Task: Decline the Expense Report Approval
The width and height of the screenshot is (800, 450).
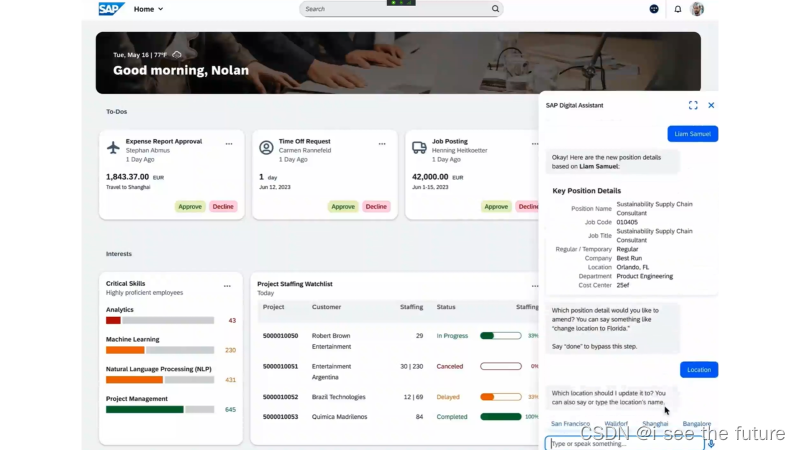Action: click(x=223, y=207)
